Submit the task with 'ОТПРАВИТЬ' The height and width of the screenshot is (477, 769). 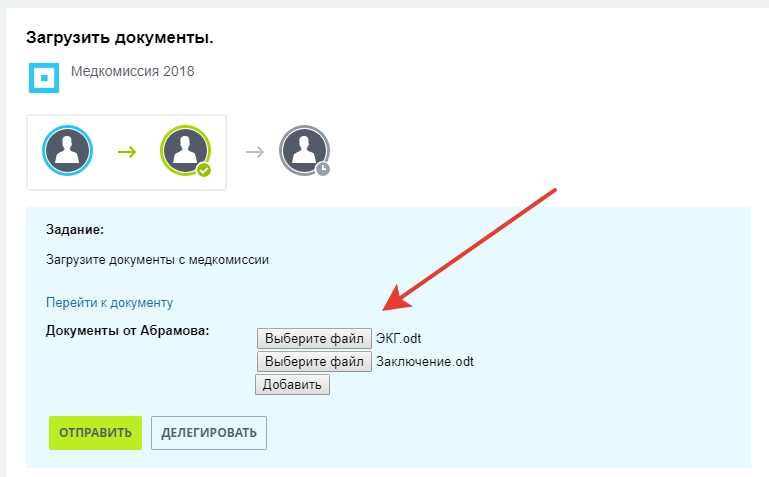[x=95, y=433]
